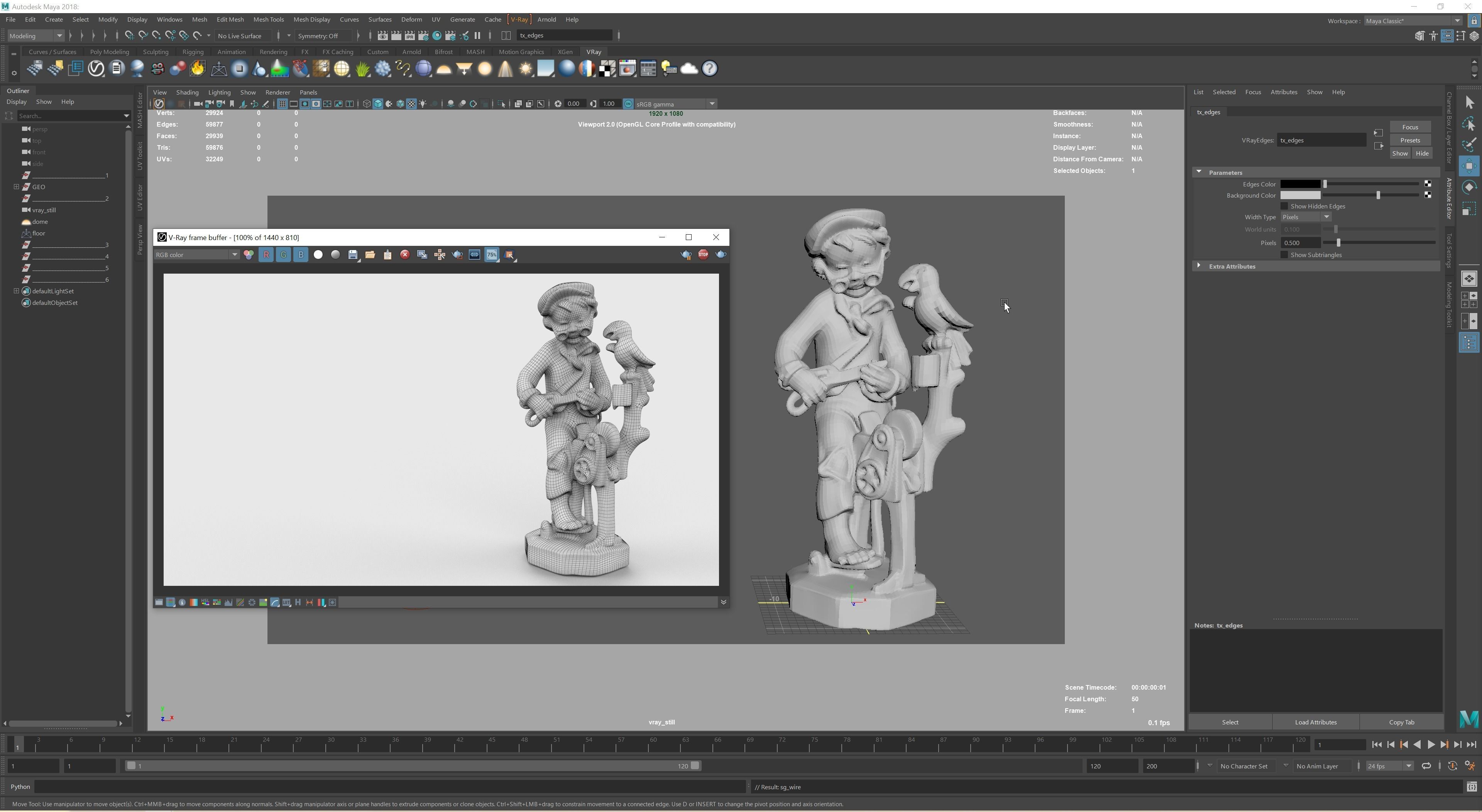The image size is (1482, 812).
Task: Toggle the 75% zoom button in frame buffer
Action: [491, 255]
